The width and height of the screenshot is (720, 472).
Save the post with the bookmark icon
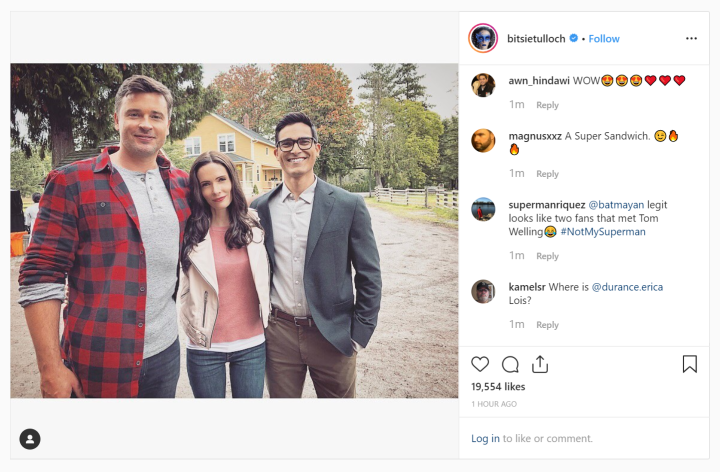tap(689, 364)
